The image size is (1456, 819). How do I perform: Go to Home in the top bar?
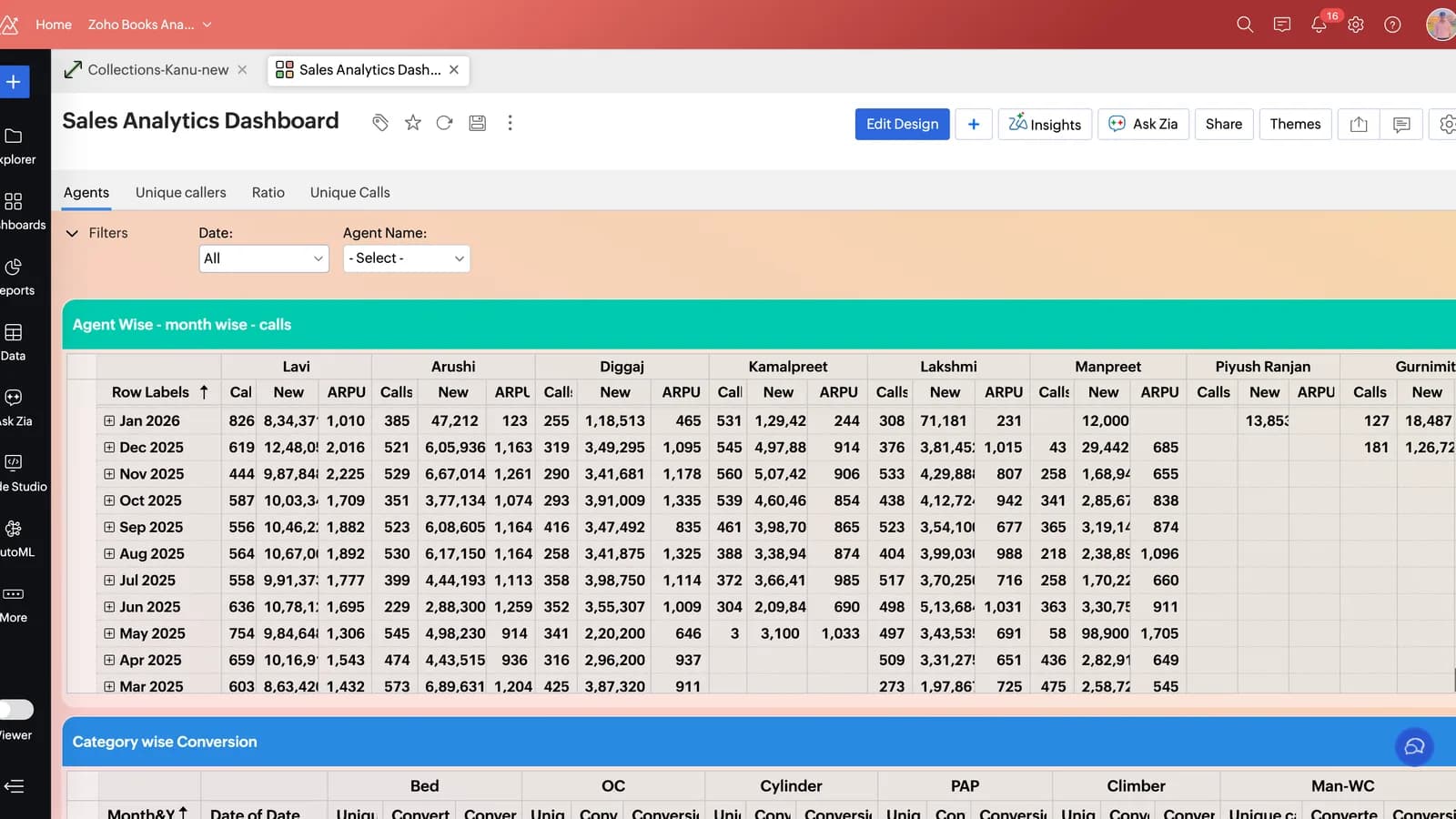point(54,25)
